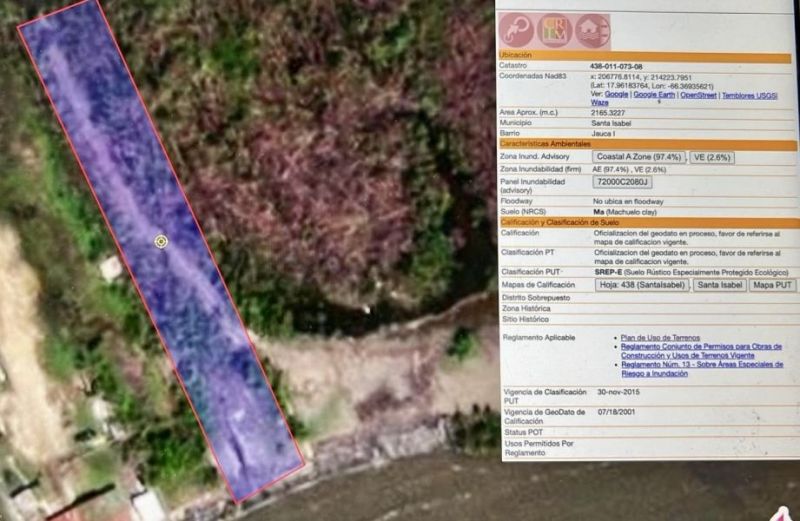Open Reglamento Núm. 13 flood risk link
800x521 pixels.
(x=701, y=369)
